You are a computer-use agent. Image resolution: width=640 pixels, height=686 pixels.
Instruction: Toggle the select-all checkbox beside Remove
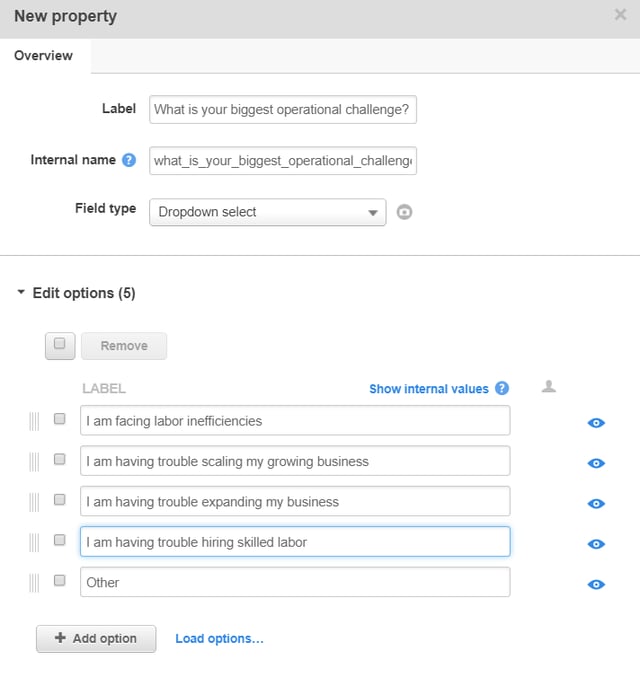coord(60,345)
